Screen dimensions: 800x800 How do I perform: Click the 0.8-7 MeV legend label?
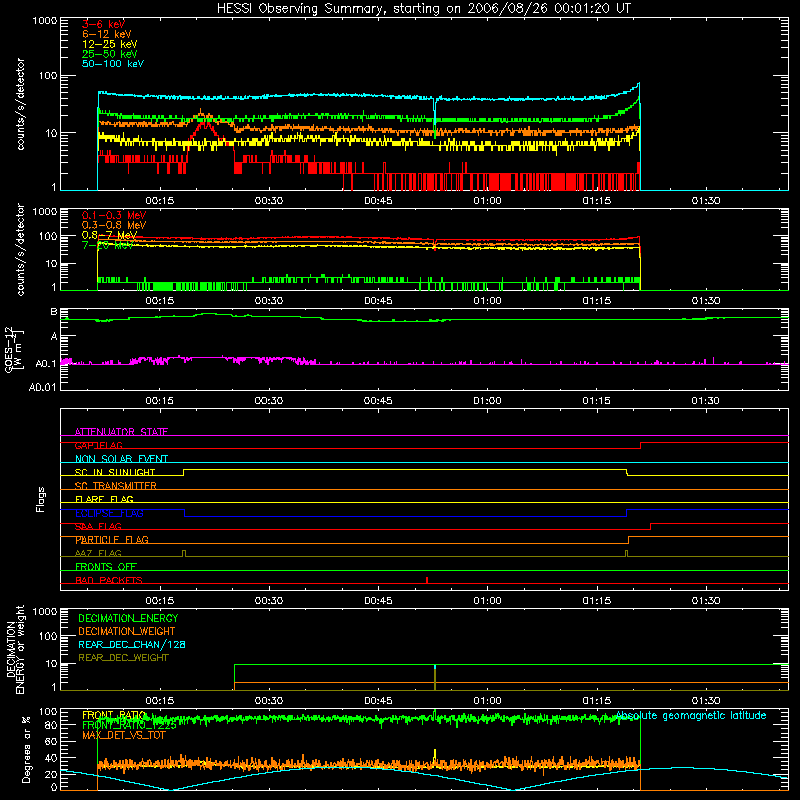[109, 235]
